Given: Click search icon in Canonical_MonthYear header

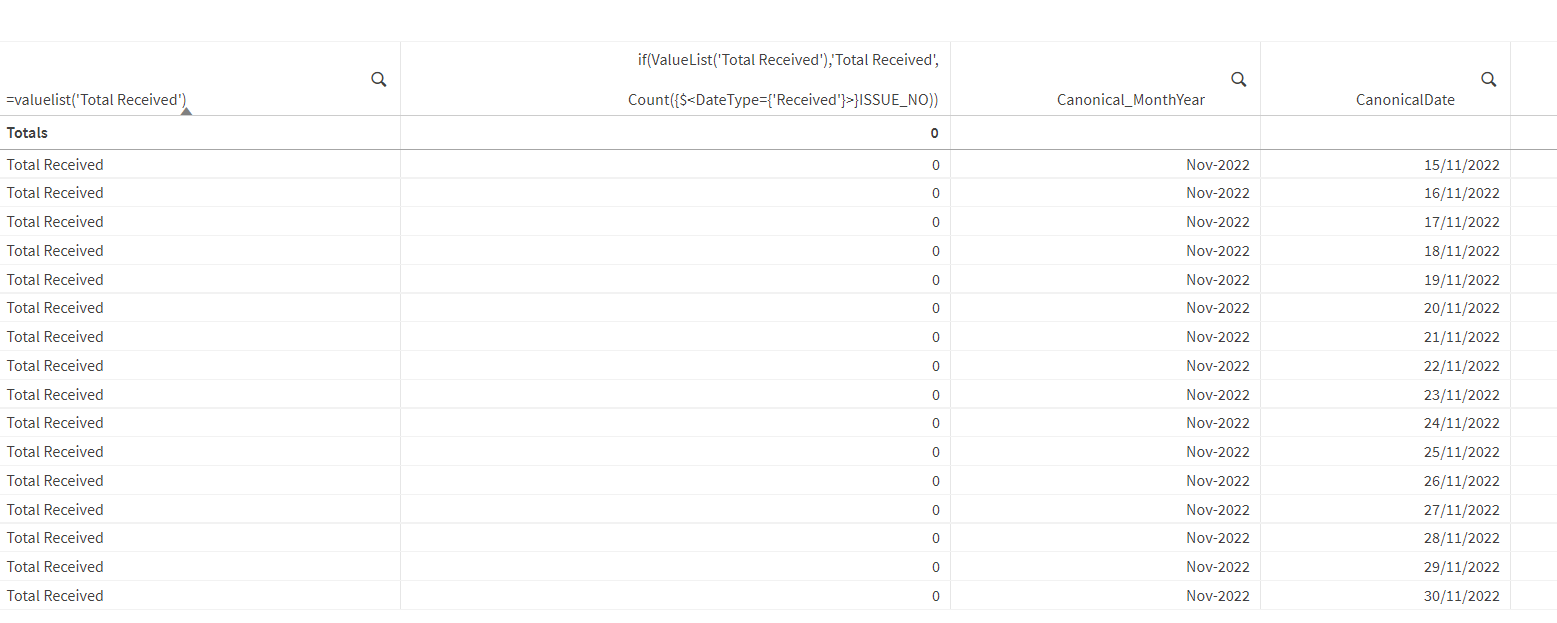Looking at the screenshot, I should tap(1238, 80).
